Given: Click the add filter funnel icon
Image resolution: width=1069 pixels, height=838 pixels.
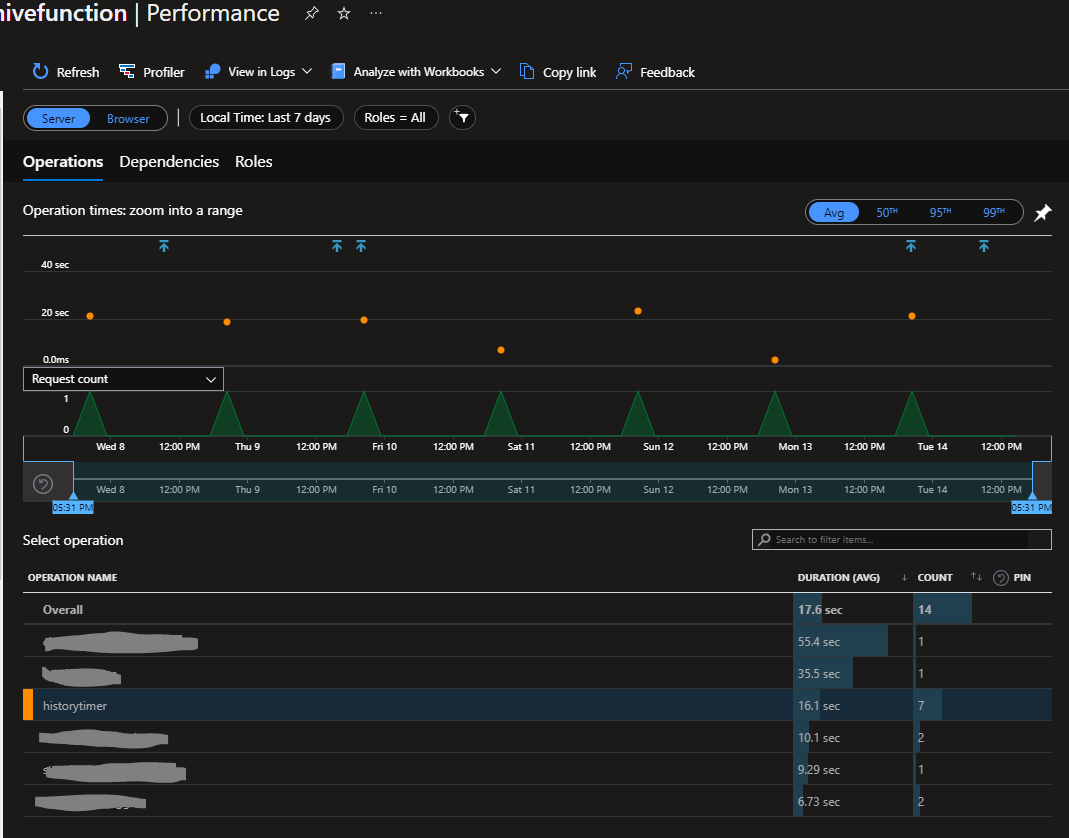Looking at the screenshot, I should (462, 117).
